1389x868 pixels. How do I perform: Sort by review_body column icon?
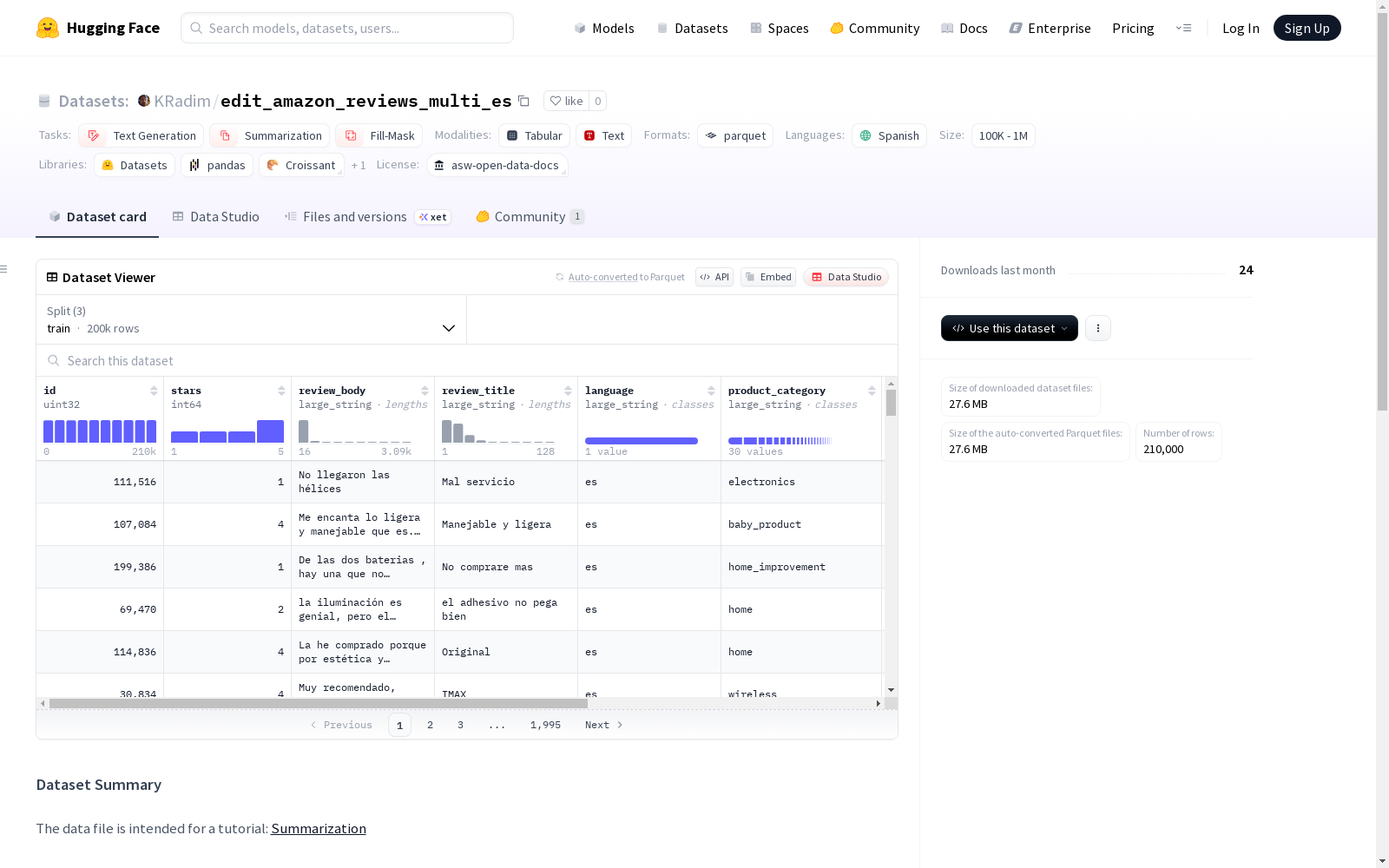[x=425, y=391]
